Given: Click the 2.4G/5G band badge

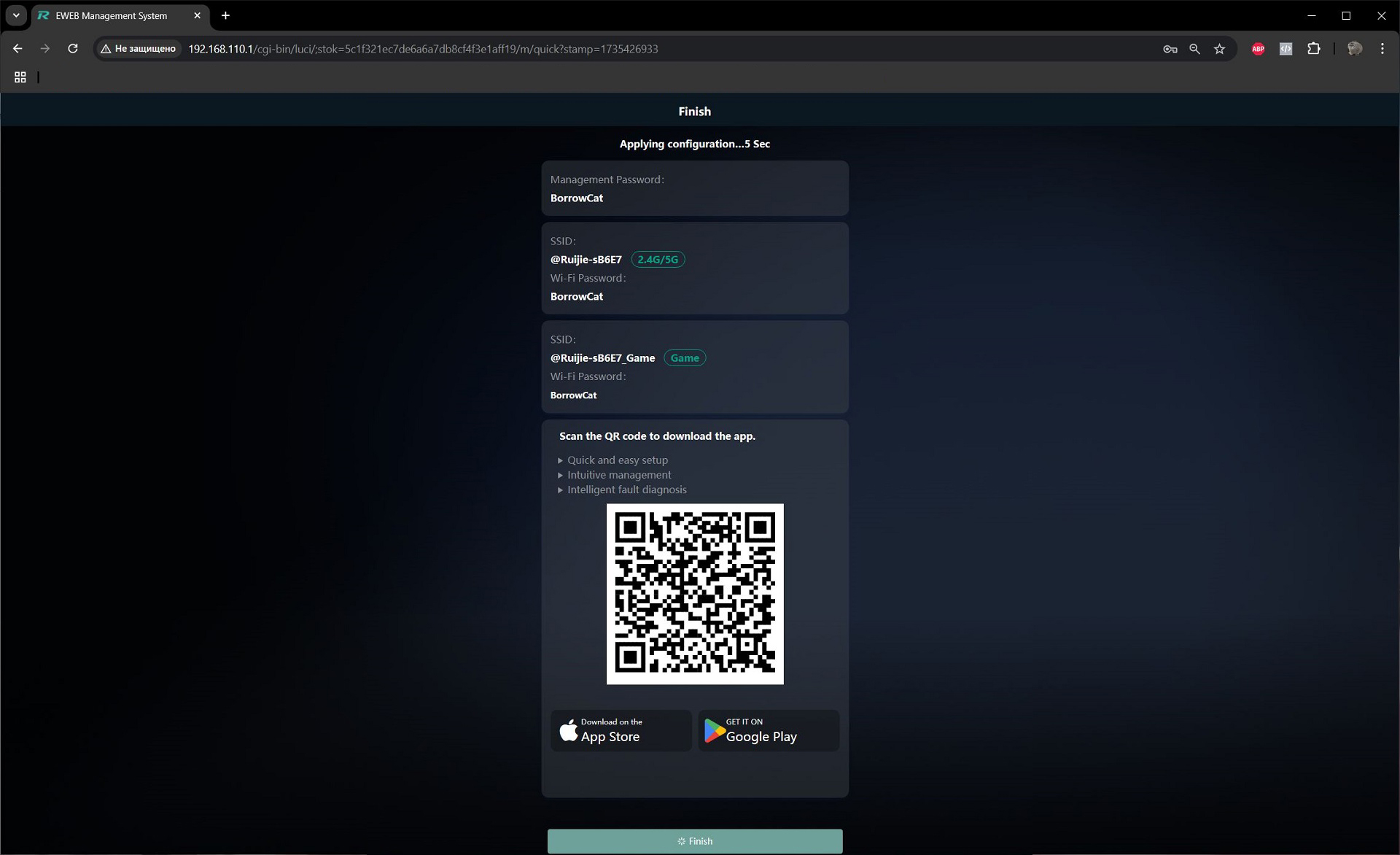Looking at the screenshot, I should pyautogui.click(x=658, y=259).
